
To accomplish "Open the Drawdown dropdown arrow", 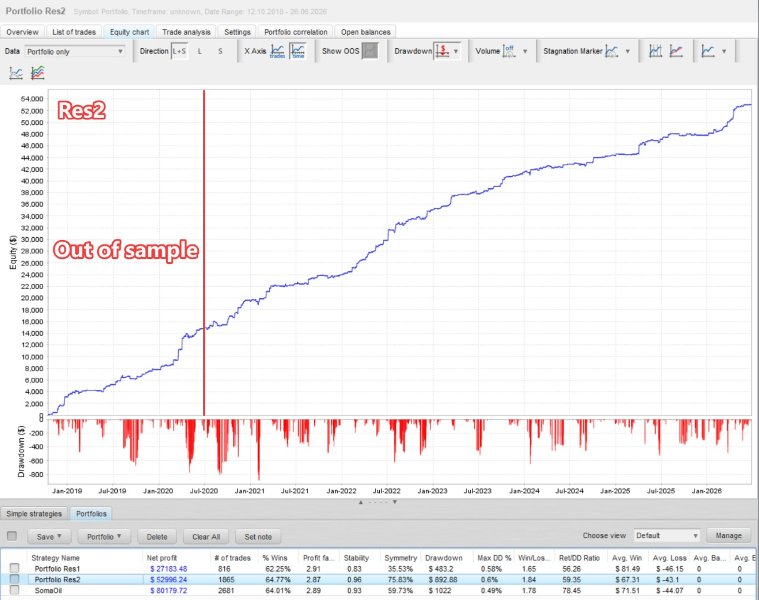I will 456,51.
